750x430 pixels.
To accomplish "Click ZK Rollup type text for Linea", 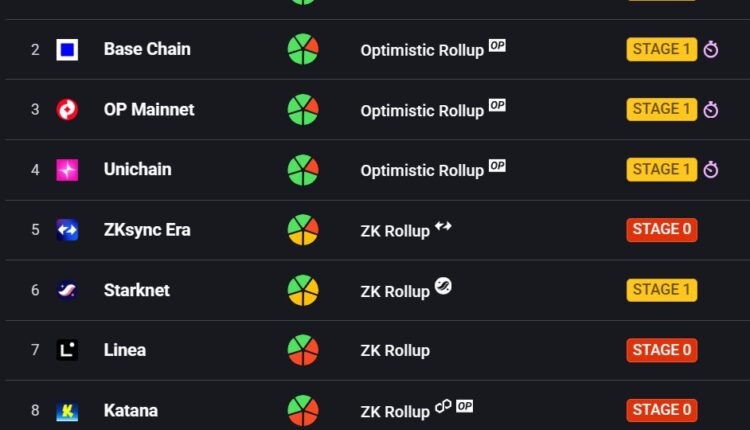I will [395, 350].
